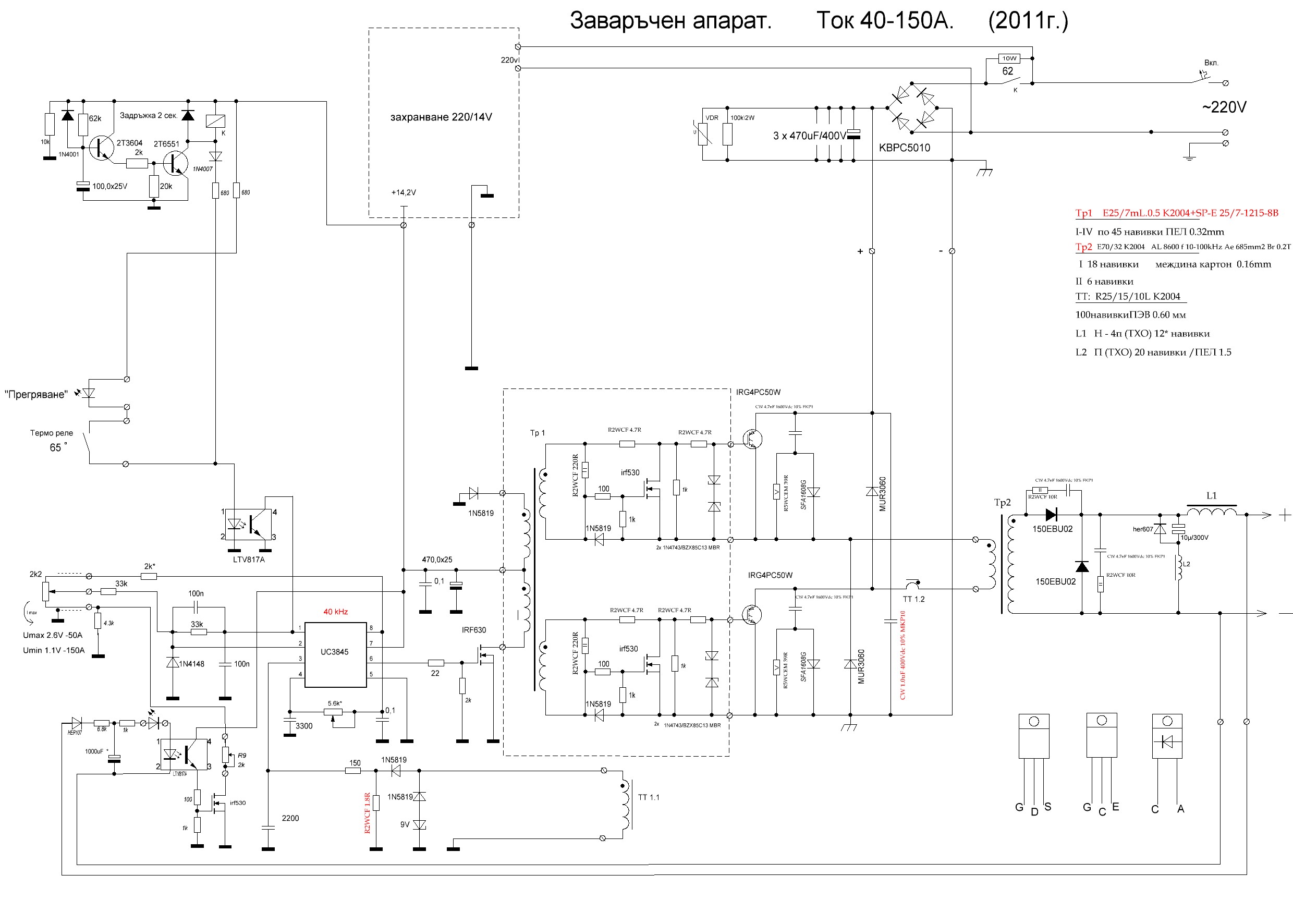Screen dimensions: 1293x924
Task: Click the 2k2 potentiometer symbol
Action: click(46, 591)
